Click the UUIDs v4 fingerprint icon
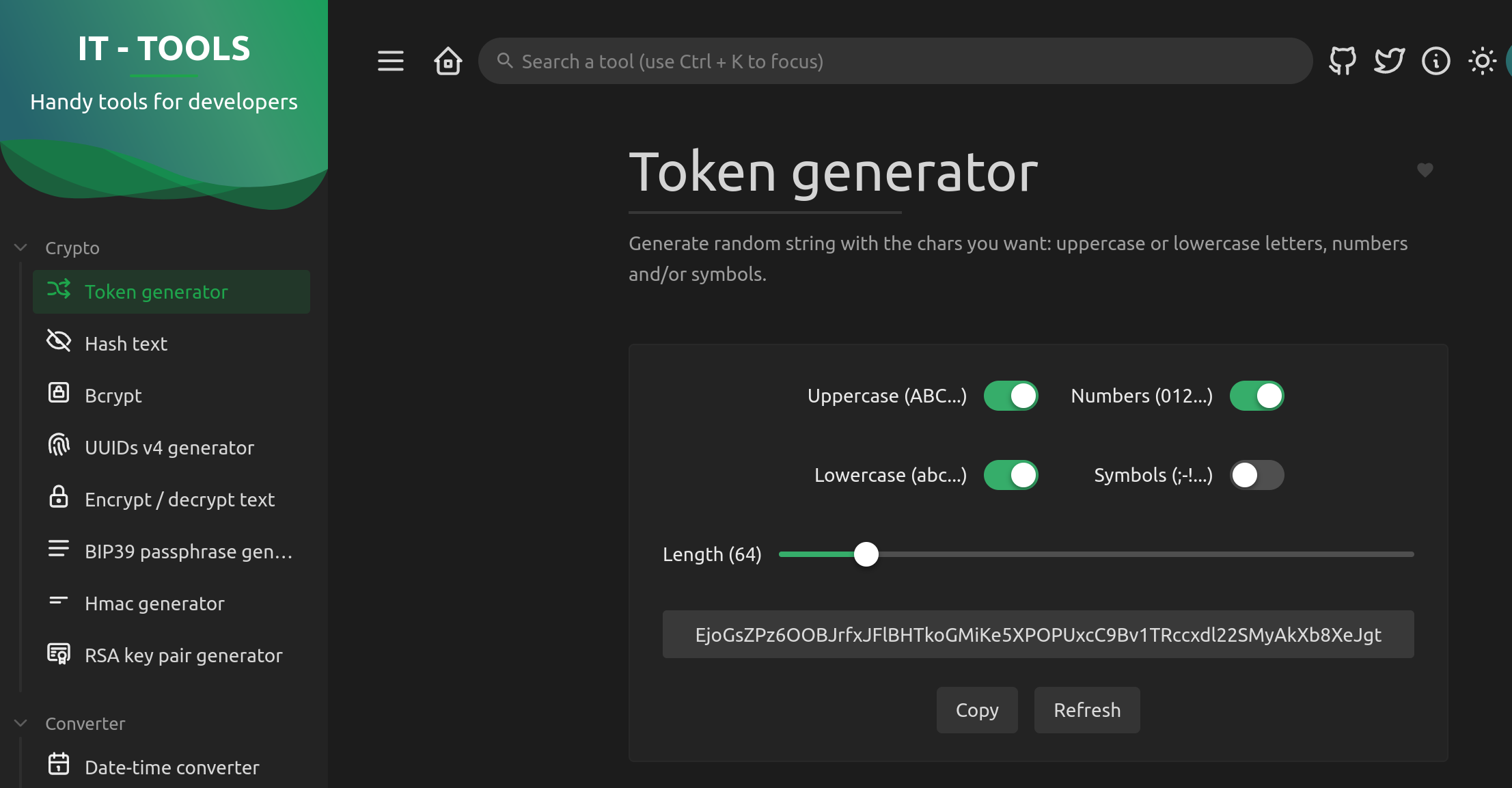Image resolution: width=1512 pixels, height=788 pixels. click(59, 445)
